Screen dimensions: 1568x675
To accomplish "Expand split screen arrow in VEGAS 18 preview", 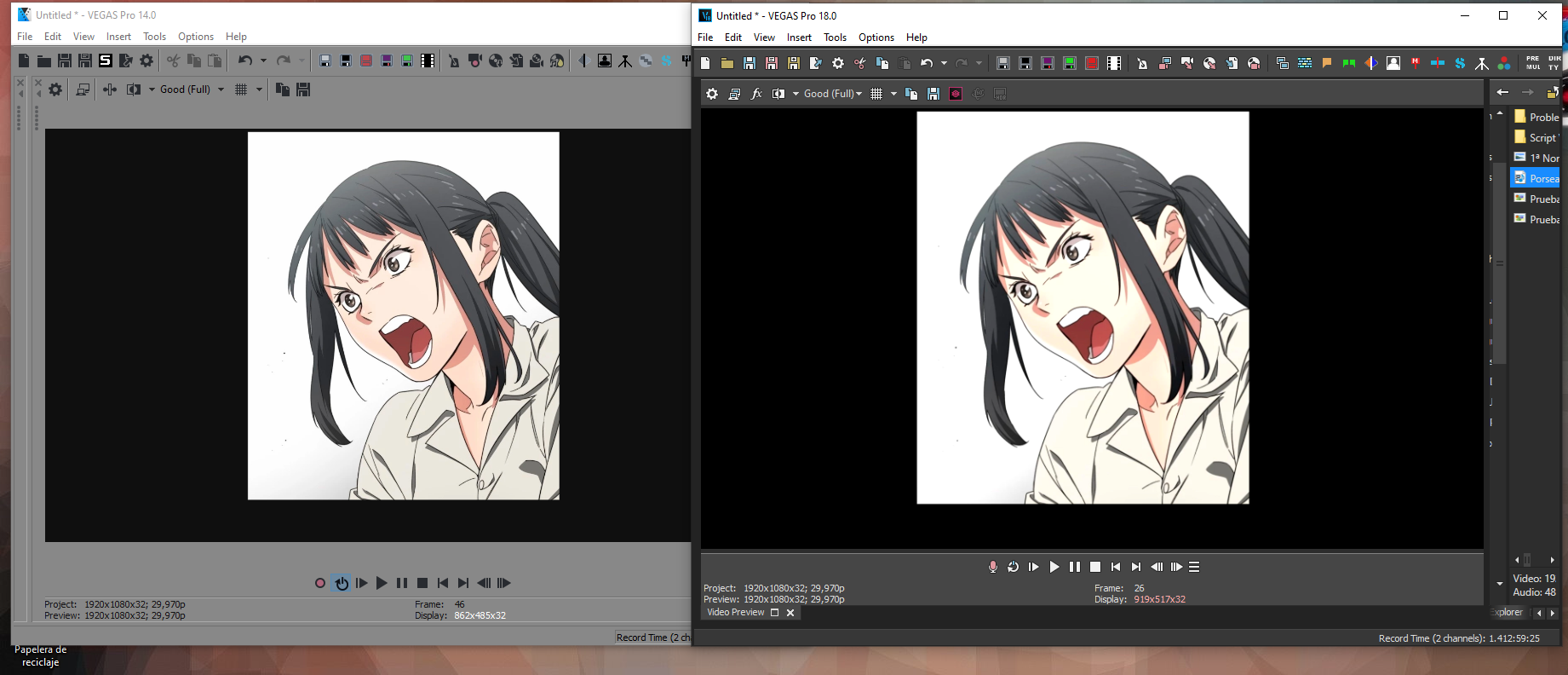I will (795, 94).
